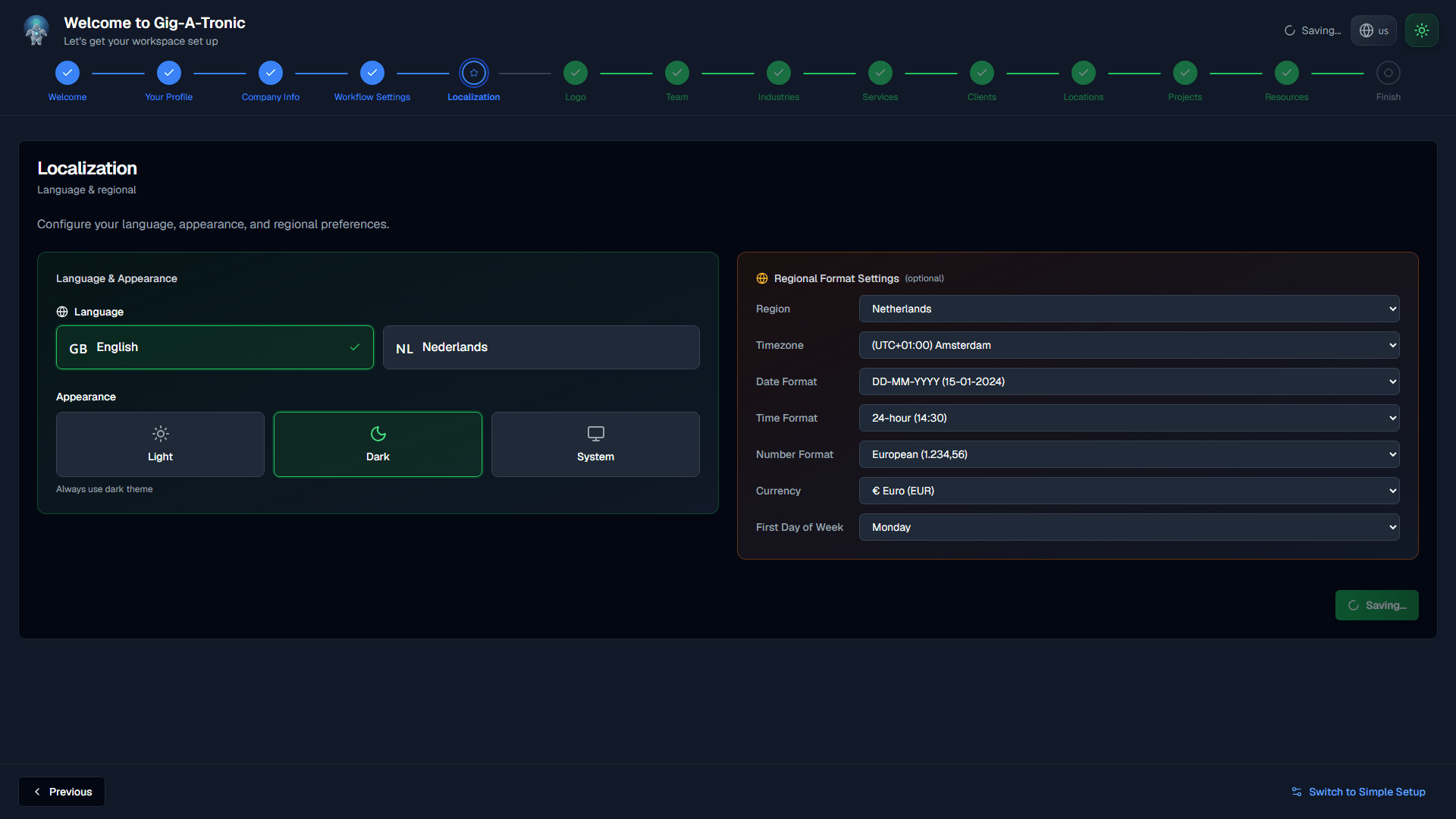The image size is (1456, 819).
Task: Open the Date Format dropdown
Action: (x=1129, y=381)
